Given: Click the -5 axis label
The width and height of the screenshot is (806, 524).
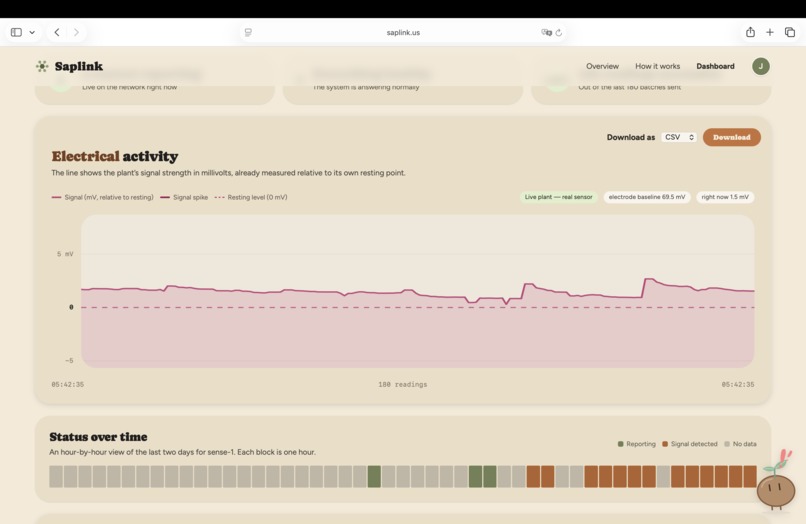Looking at the screenshot, I should tap(69, 360).
